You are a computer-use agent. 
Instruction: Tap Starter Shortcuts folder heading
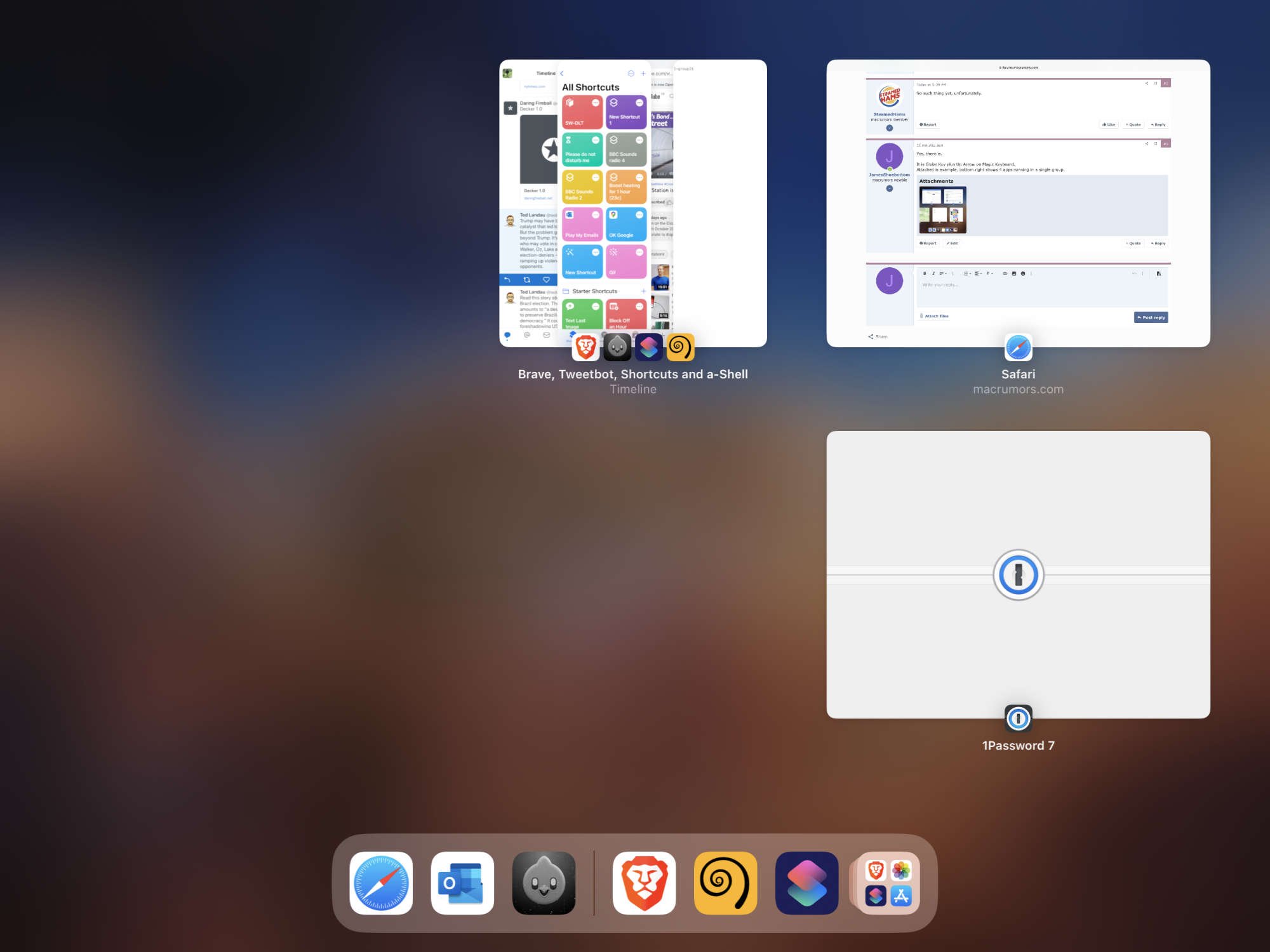tap(594, 291)
